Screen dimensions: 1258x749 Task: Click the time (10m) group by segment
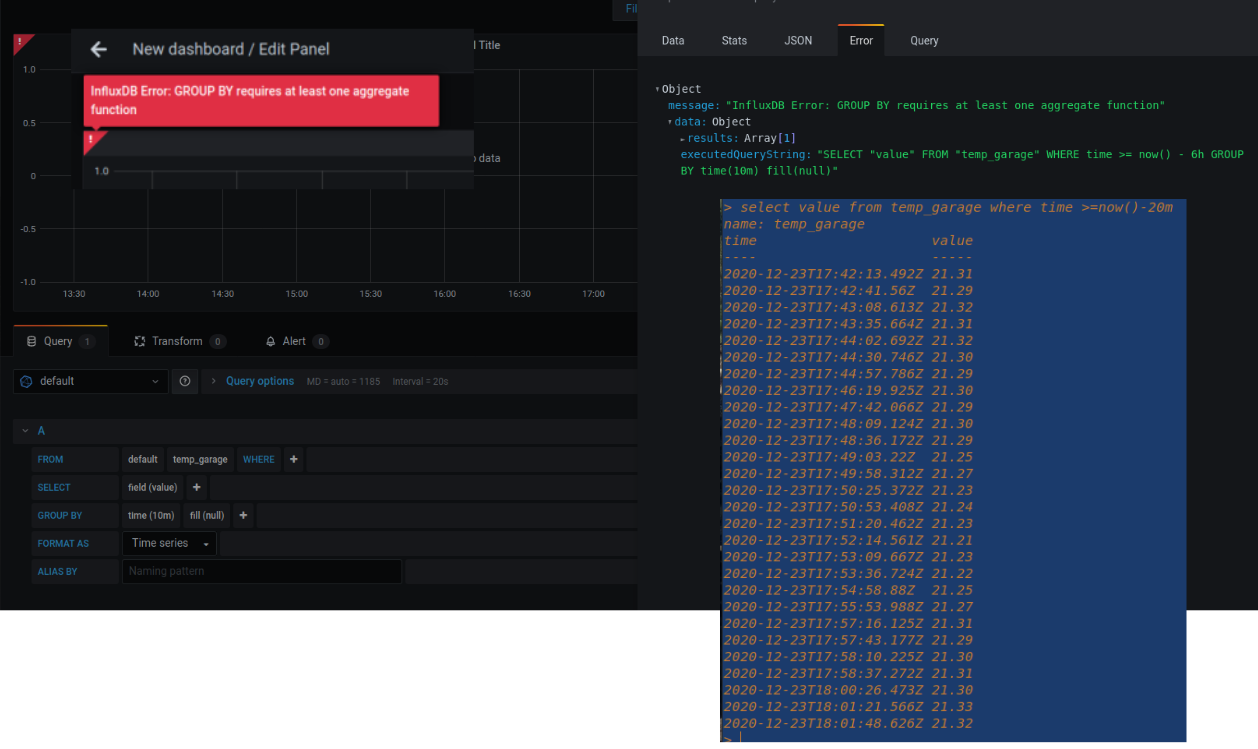click(151, 515)
